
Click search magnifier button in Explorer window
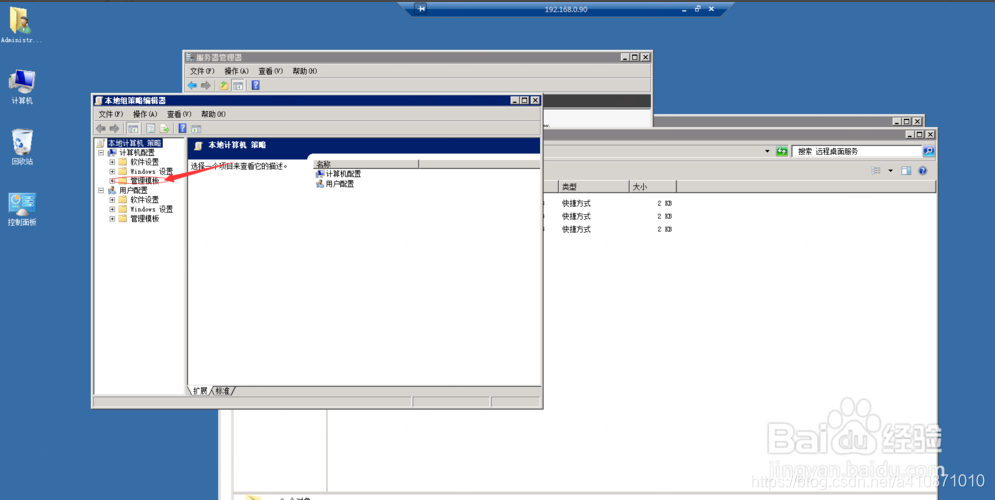[x=928, y=152]
